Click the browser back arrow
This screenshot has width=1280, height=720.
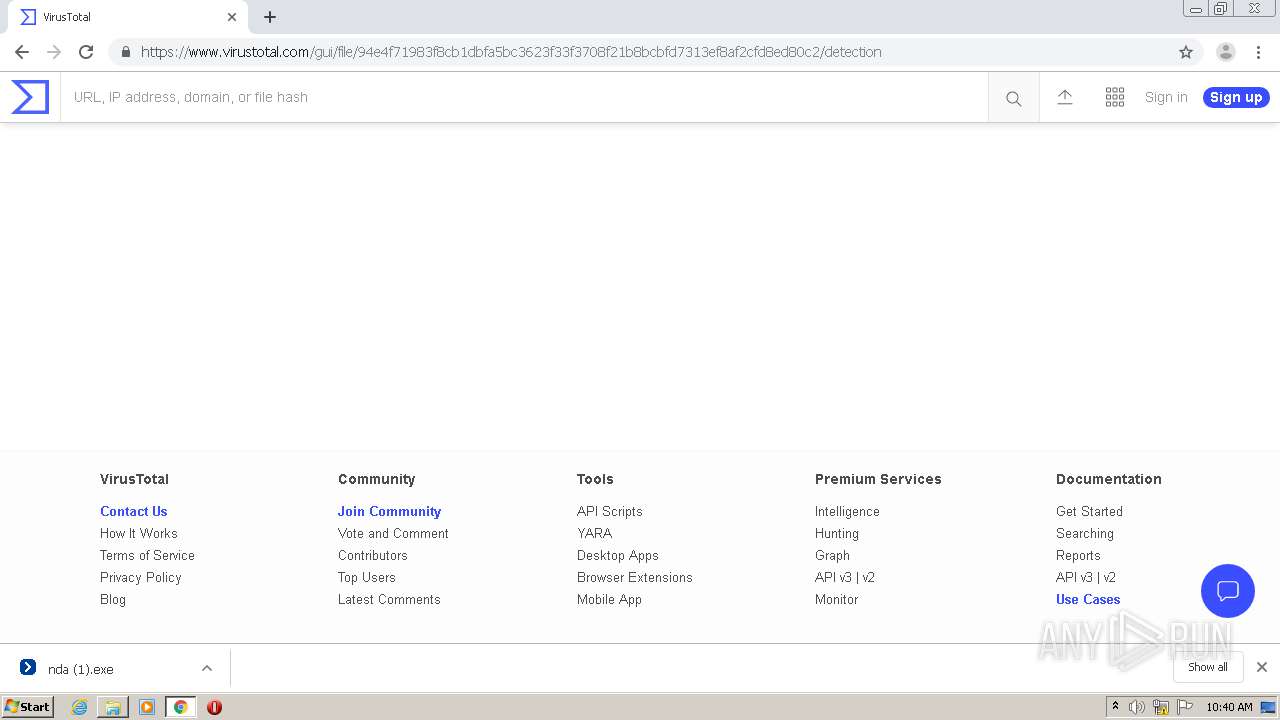pyautogui.click(x=22, y=52)
